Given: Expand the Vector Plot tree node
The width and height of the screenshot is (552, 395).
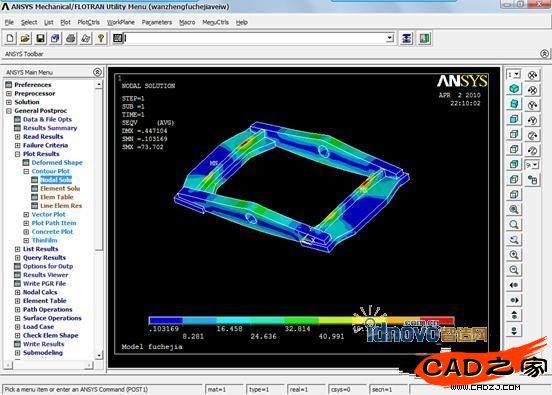Looking at the screenshot, I should (26, 214).
